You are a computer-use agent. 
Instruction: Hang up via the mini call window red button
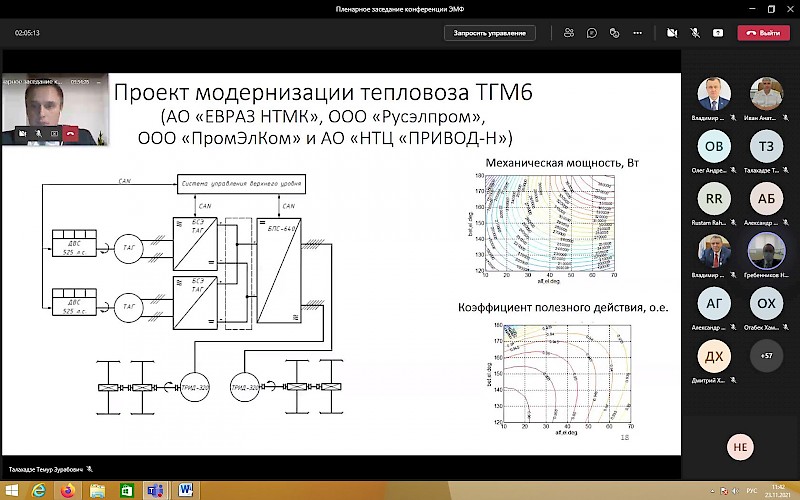pos(69,132)
